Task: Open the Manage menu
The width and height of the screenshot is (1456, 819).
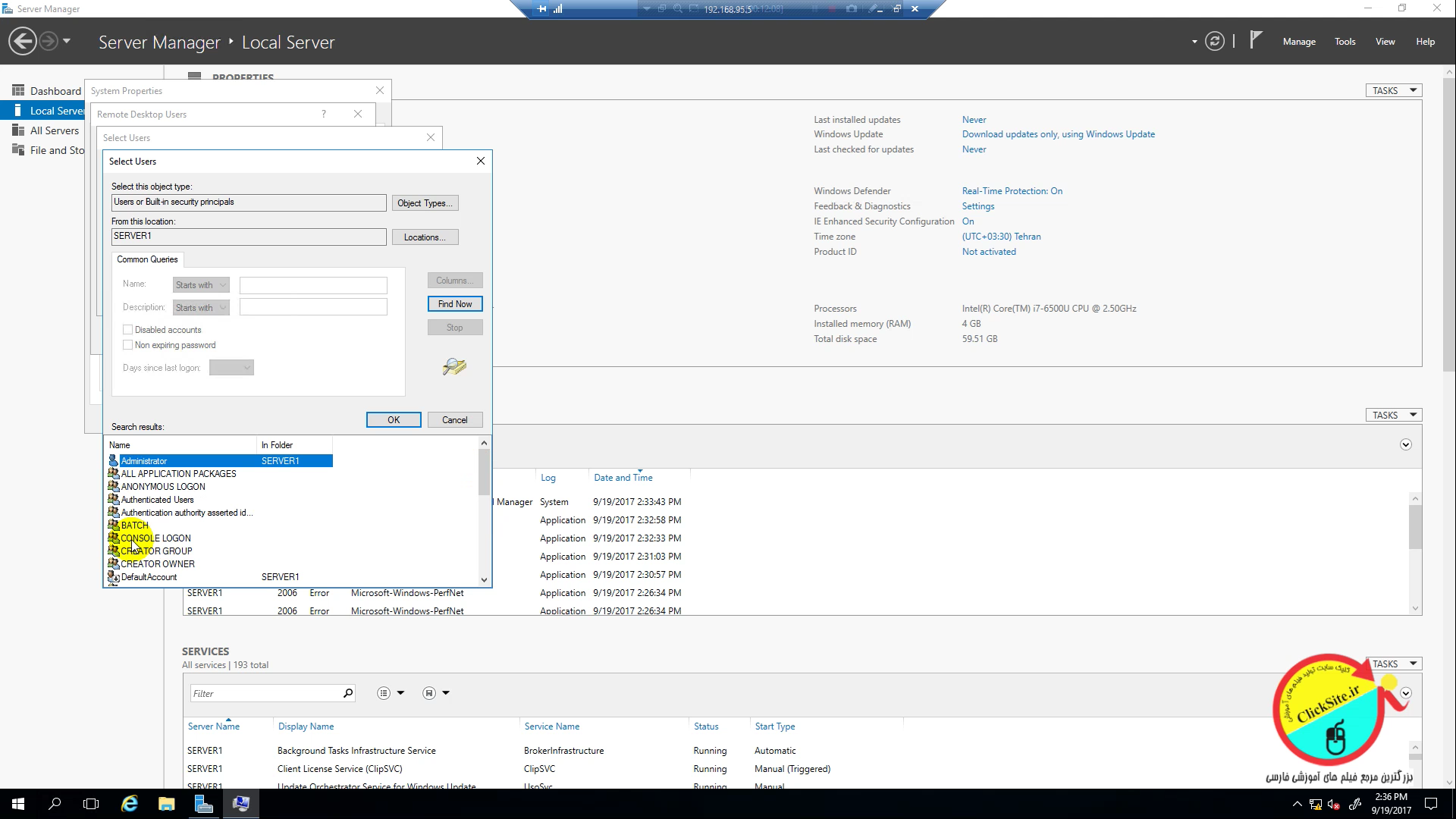Action: [x=1298, y=42]
